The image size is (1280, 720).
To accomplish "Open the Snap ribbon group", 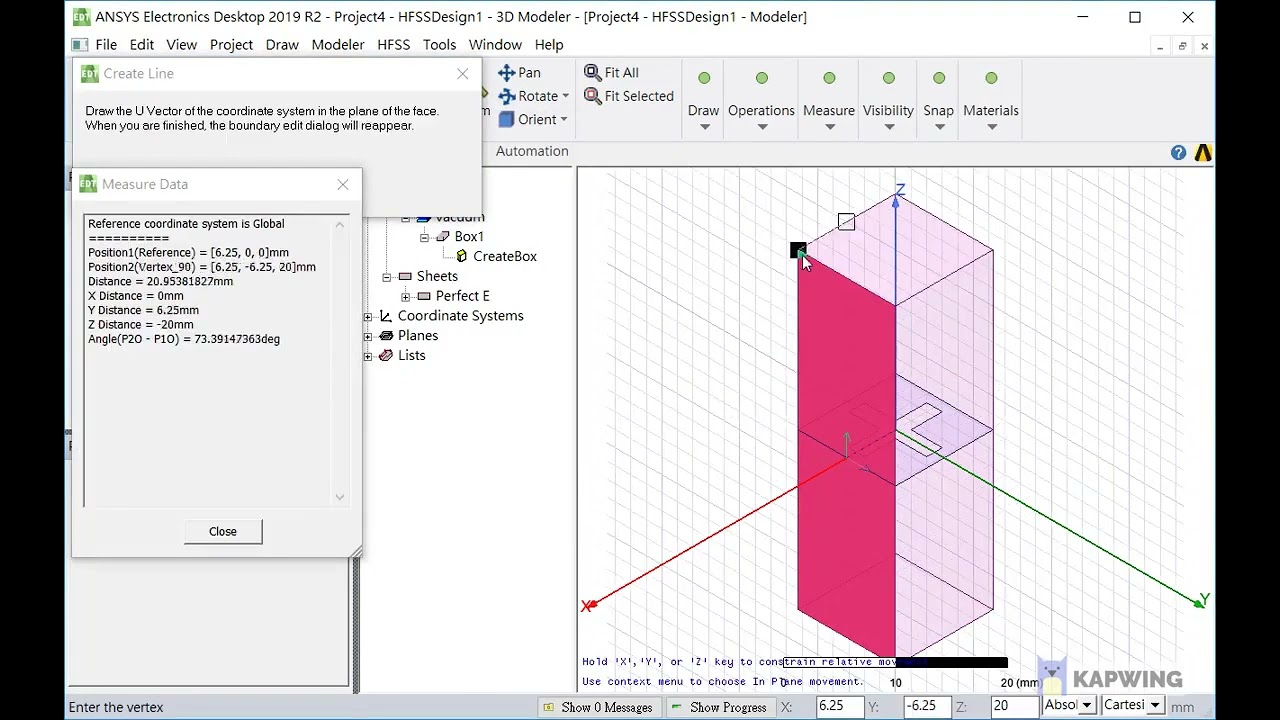I will click(938, 103).
